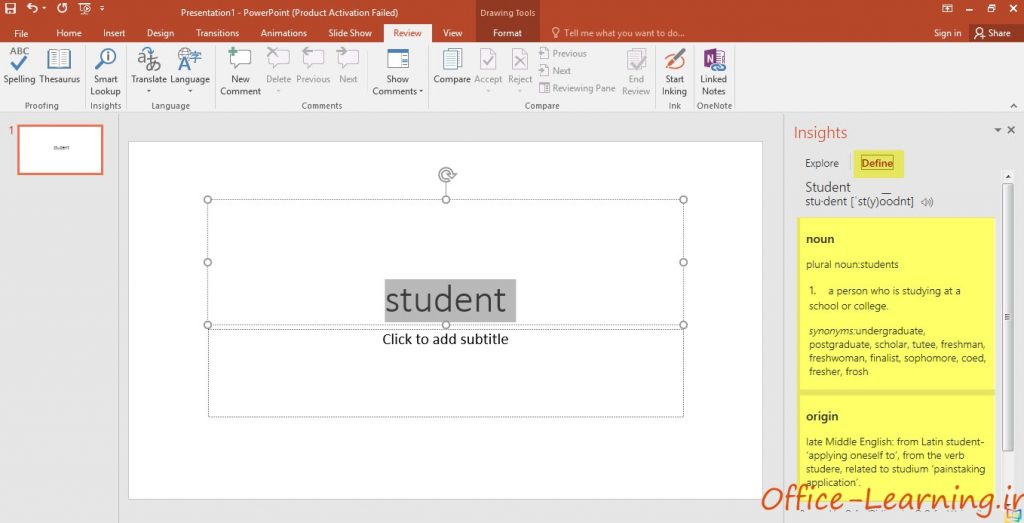1024x523 pixels.
Task: Open Ribbon Display Options icon
Action: pos(947,9)
